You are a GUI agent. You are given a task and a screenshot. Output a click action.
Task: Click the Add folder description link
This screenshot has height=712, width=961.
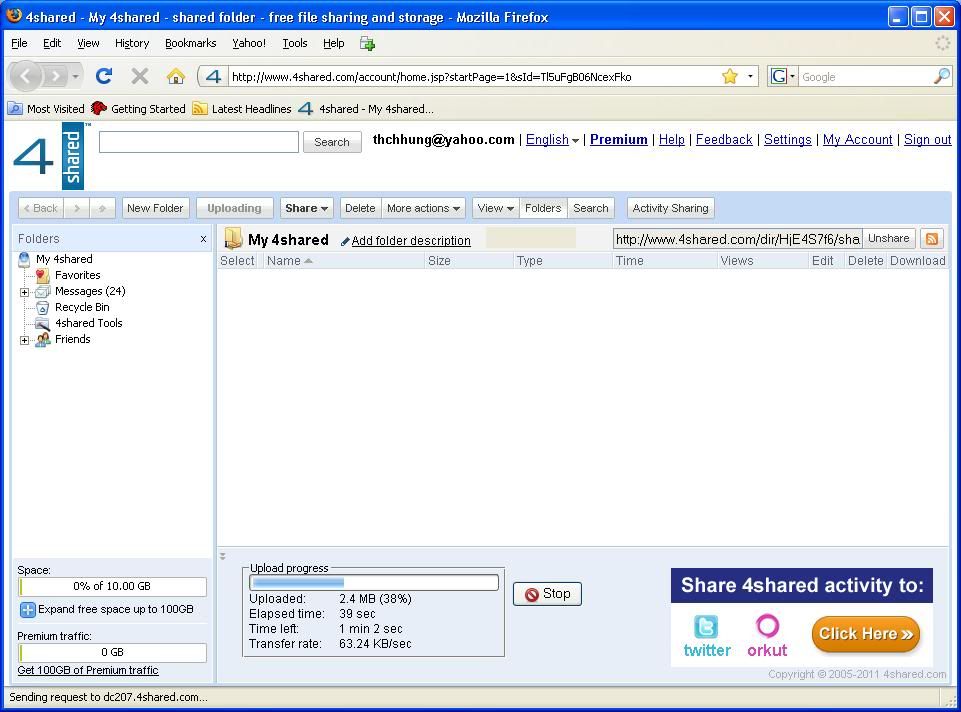point(411,241)
